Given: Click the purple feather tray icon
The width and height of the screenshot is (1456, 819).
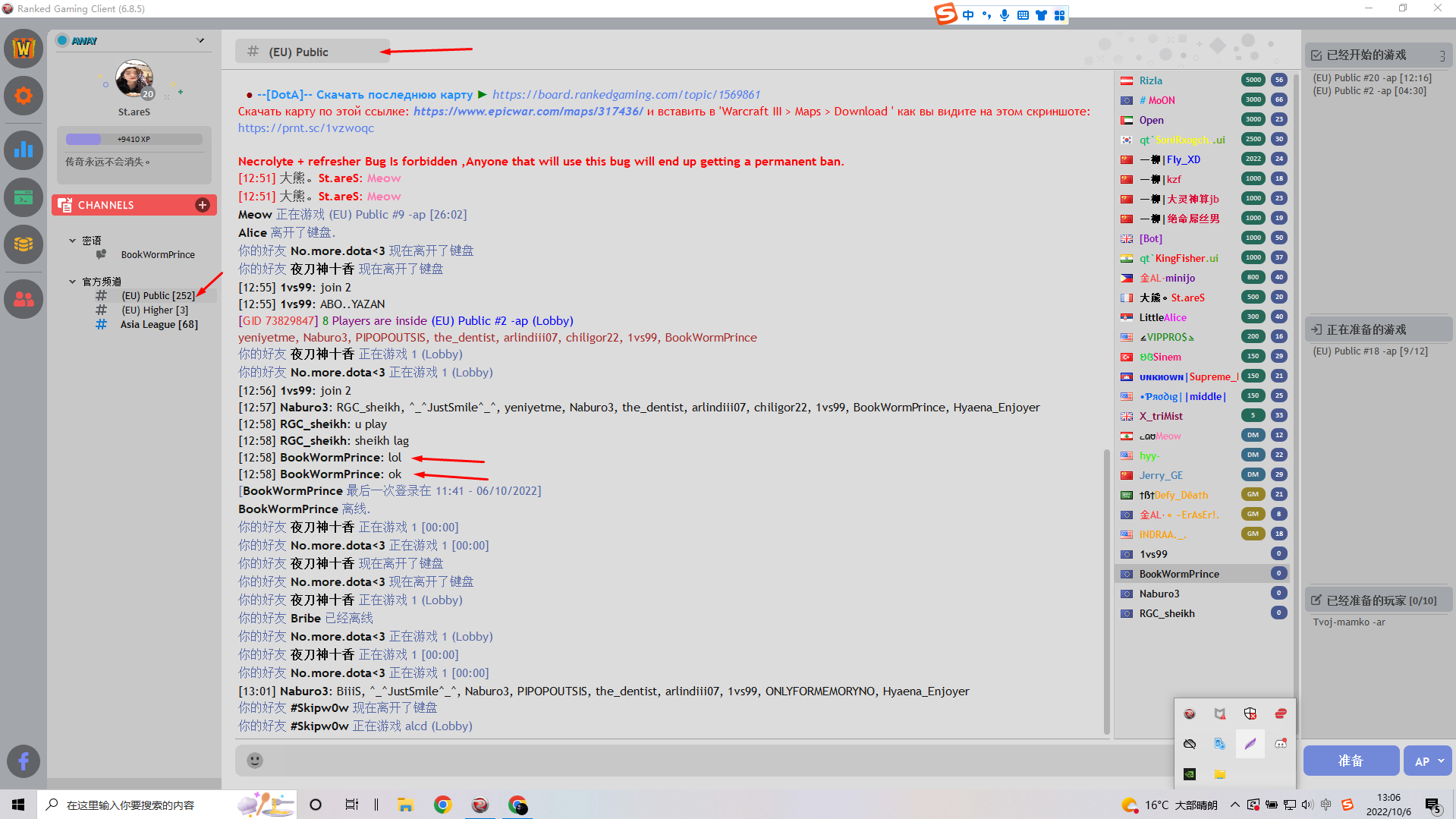Looking at the screenshot, I should coord(1250,744).
